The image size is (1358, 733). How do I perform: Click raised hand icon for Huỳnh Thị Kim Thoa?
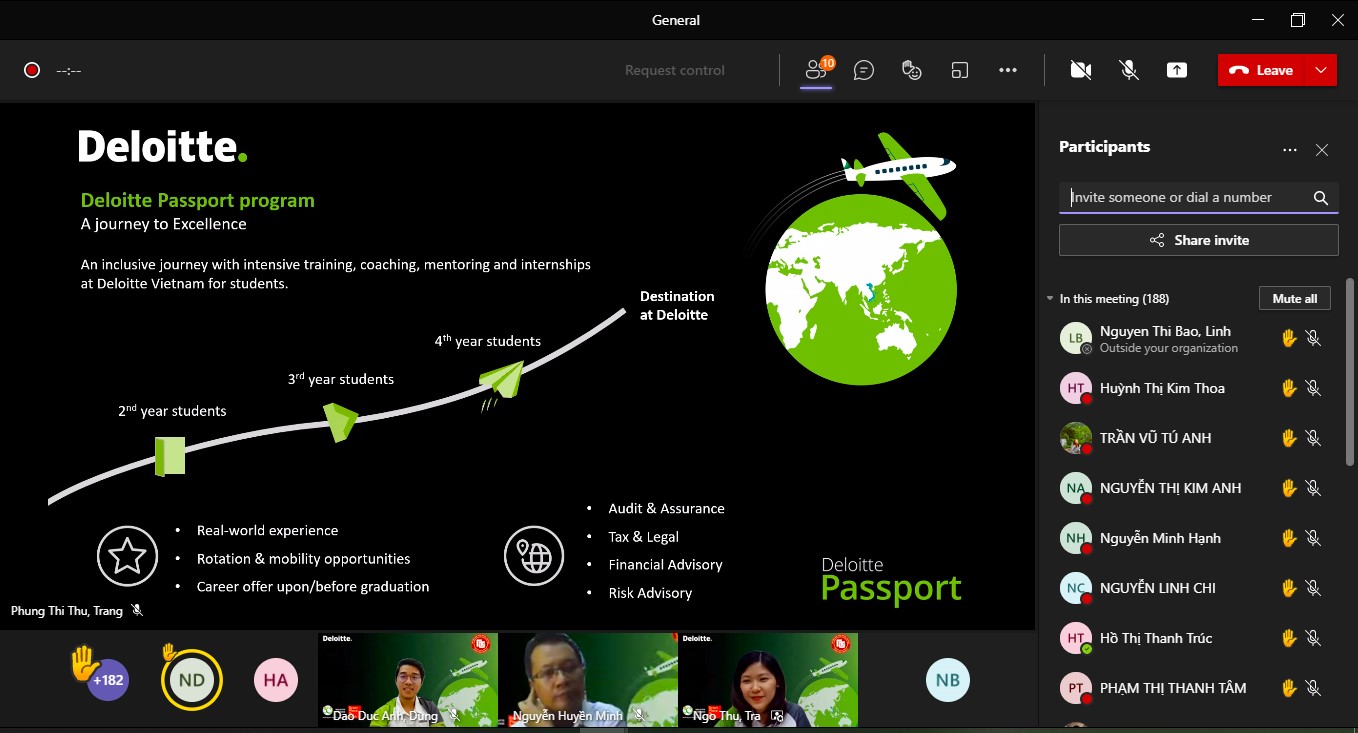pos(1289,388)
